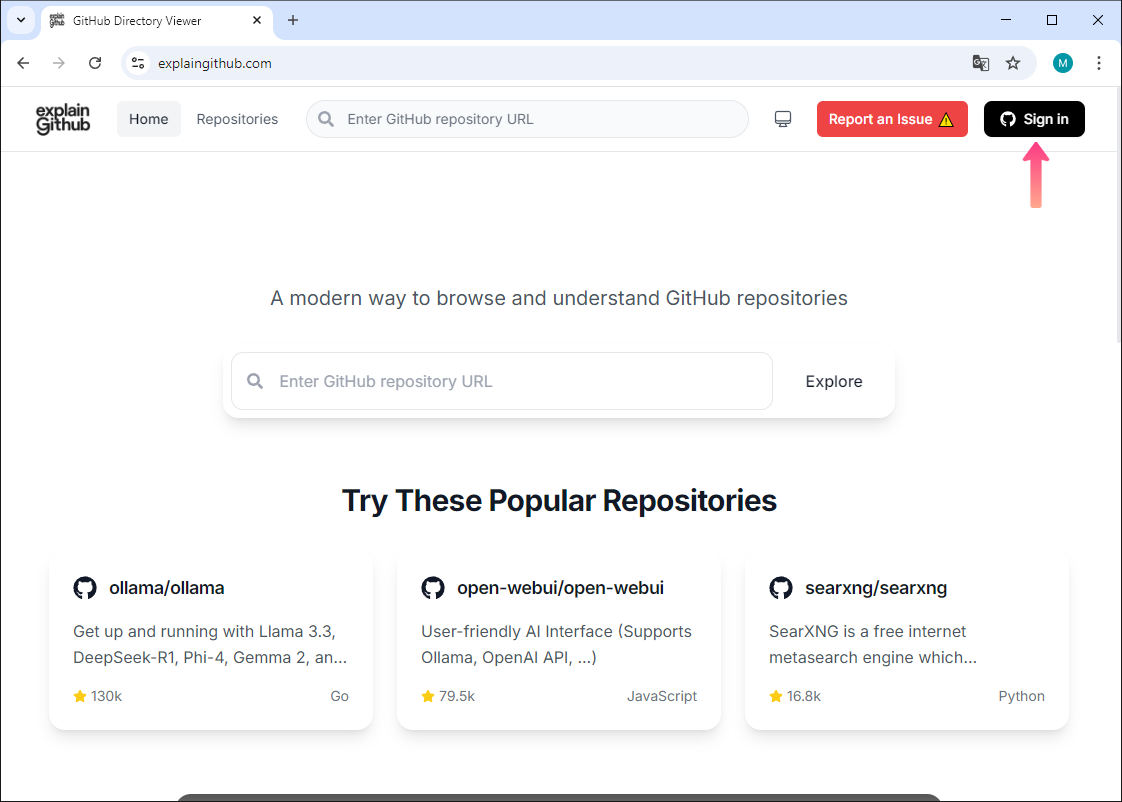Viewport: 1122px width, 802px height.
Task: Click the main search box magnifier icon
Action: pos(255,381)
